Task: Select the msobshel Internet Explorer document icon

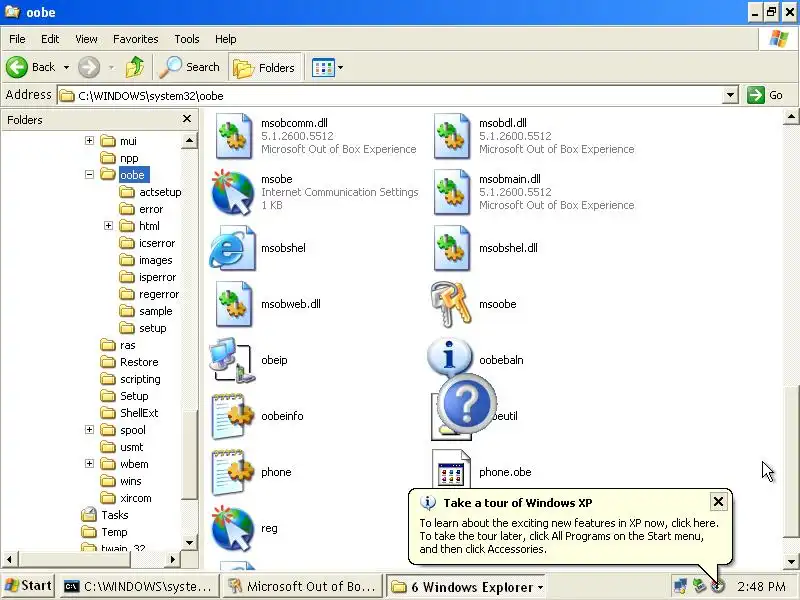Action: coord(233,248)
